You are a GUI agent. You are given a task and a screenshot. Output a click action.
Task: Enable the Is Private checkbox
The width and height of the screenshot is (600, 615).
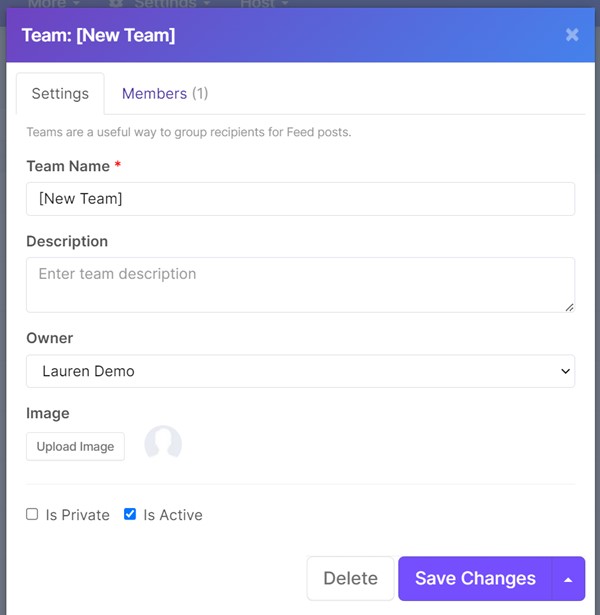tap(32, 514)
